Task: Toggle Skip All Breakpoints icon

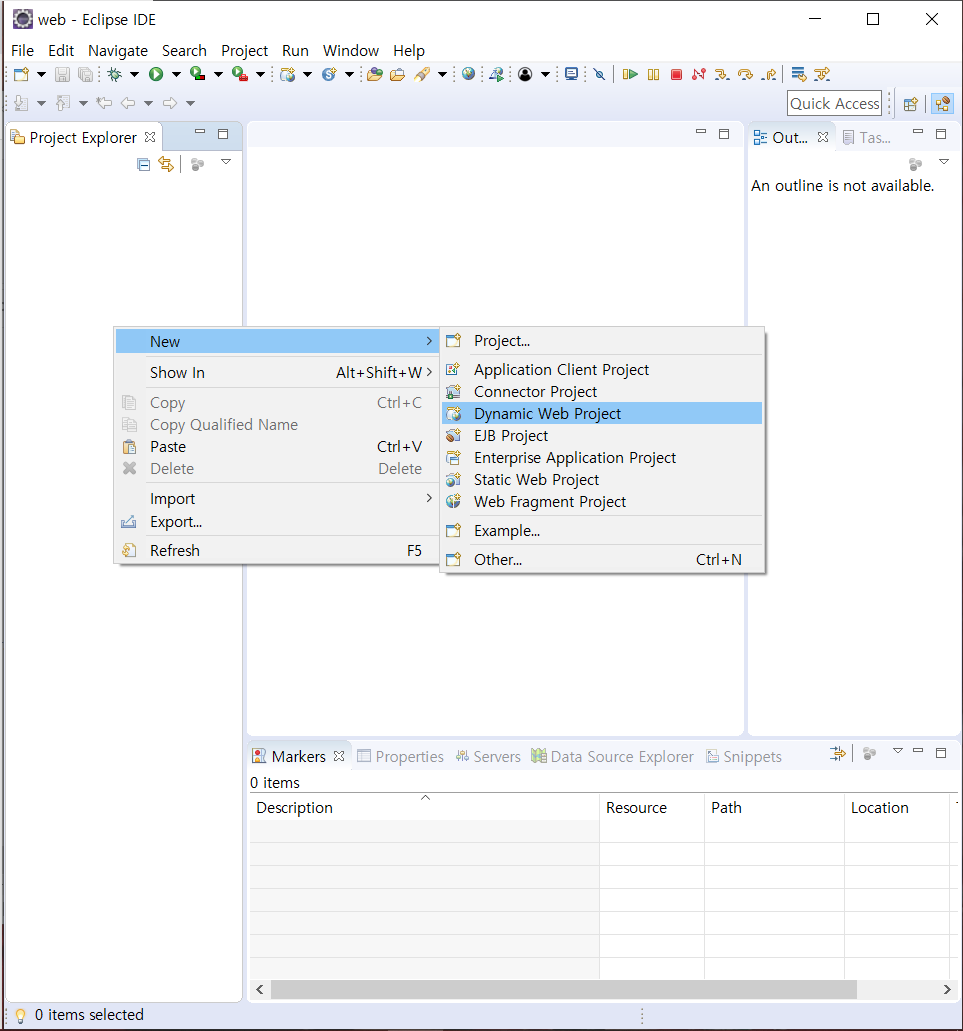Action: click(x=599, y=74)
